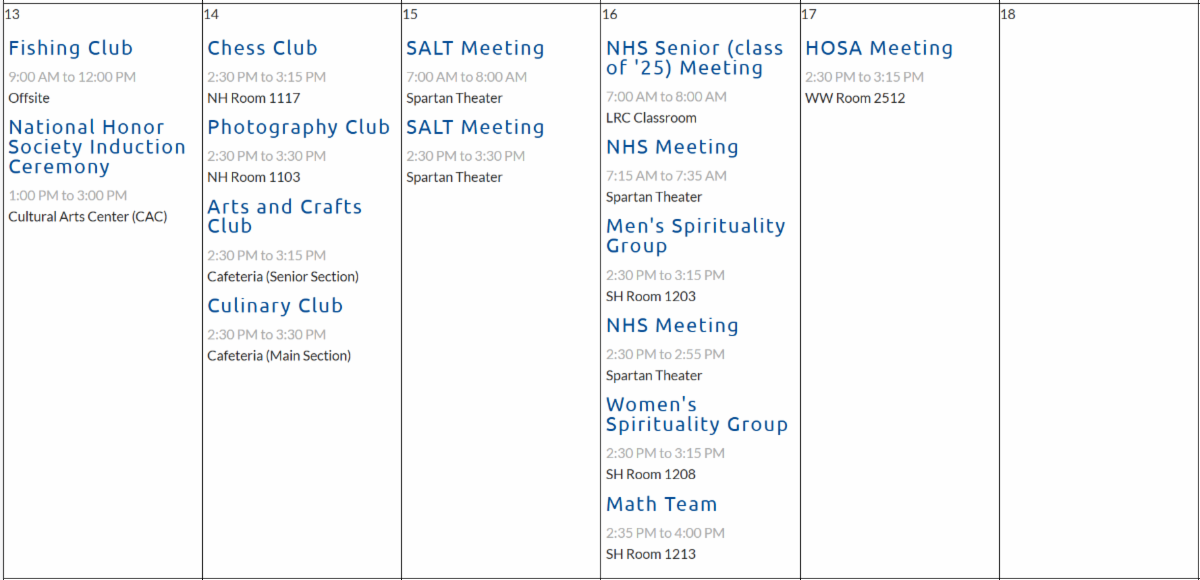Viewport: 1200px width, 580px height.
Task: Select the day 16 date number
Action: coord(609,14)
